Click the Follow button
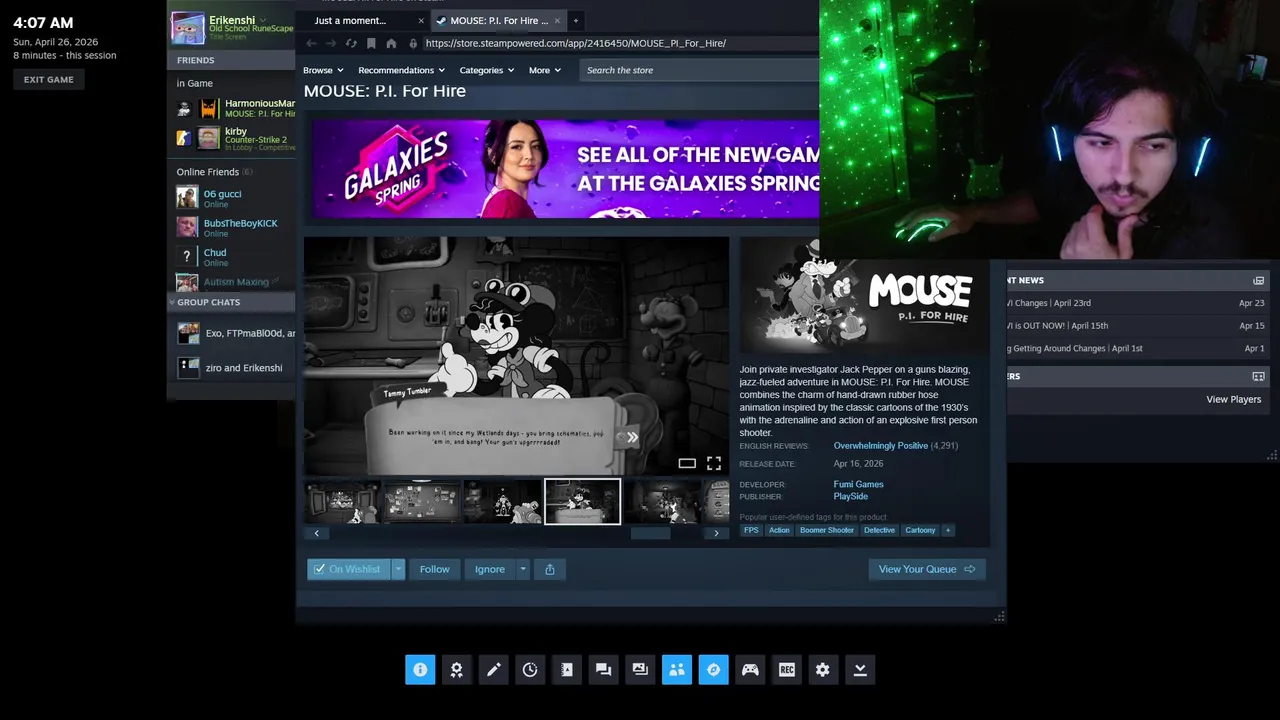The image size is (1280, 720). point(435,569)
